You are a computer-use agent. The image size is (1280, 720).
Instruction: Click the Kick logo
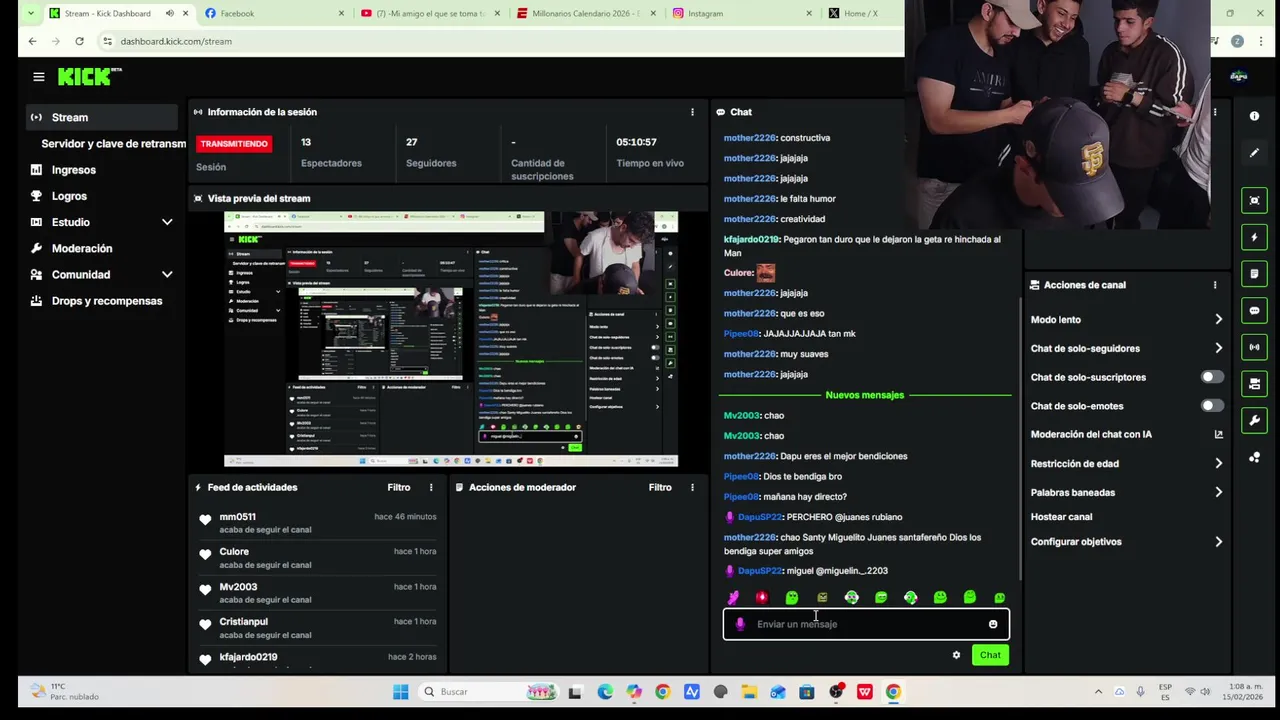[89, 77]
